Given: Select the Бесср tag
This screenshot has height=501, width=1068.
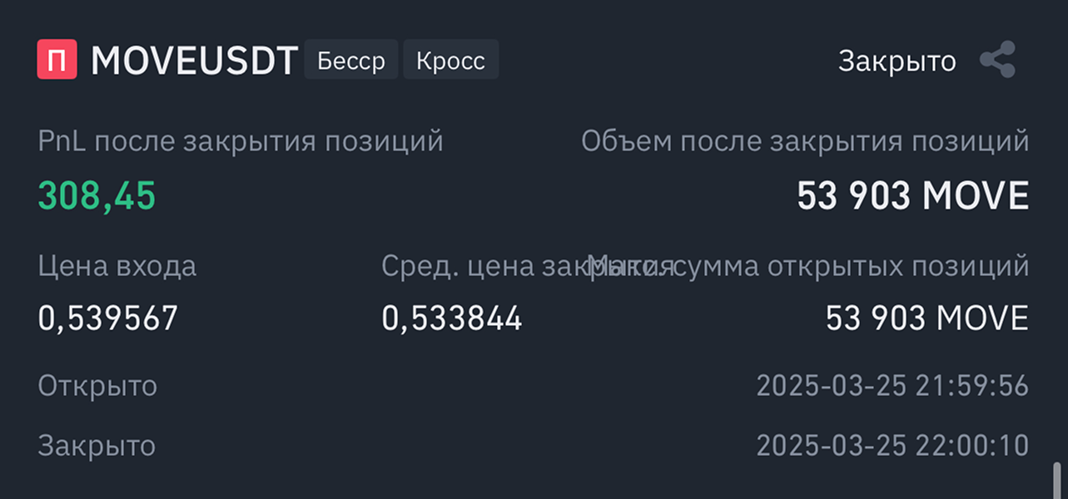Looking at the screenshot, I should (x=350, y=60).
